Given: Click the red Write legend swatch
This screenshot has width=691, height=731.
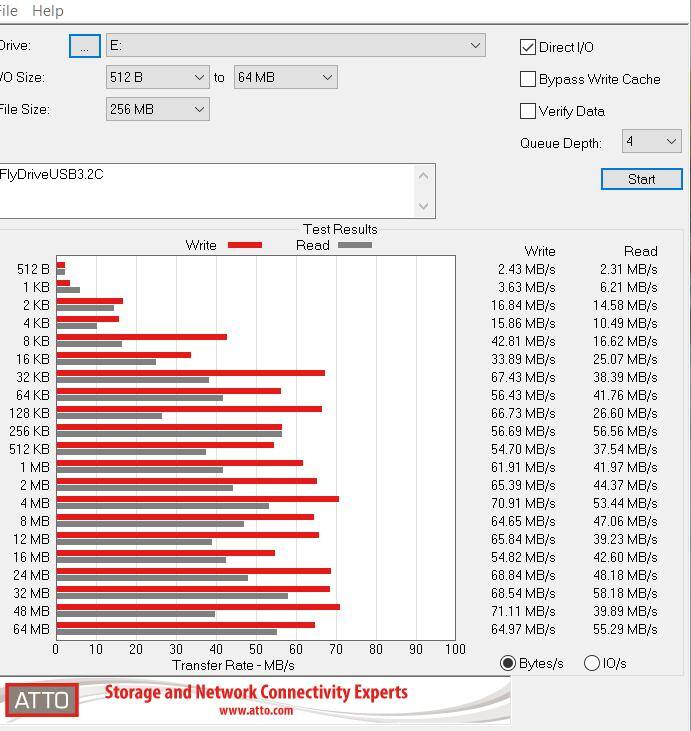Looking at the screenshot, I should [245, 245].
